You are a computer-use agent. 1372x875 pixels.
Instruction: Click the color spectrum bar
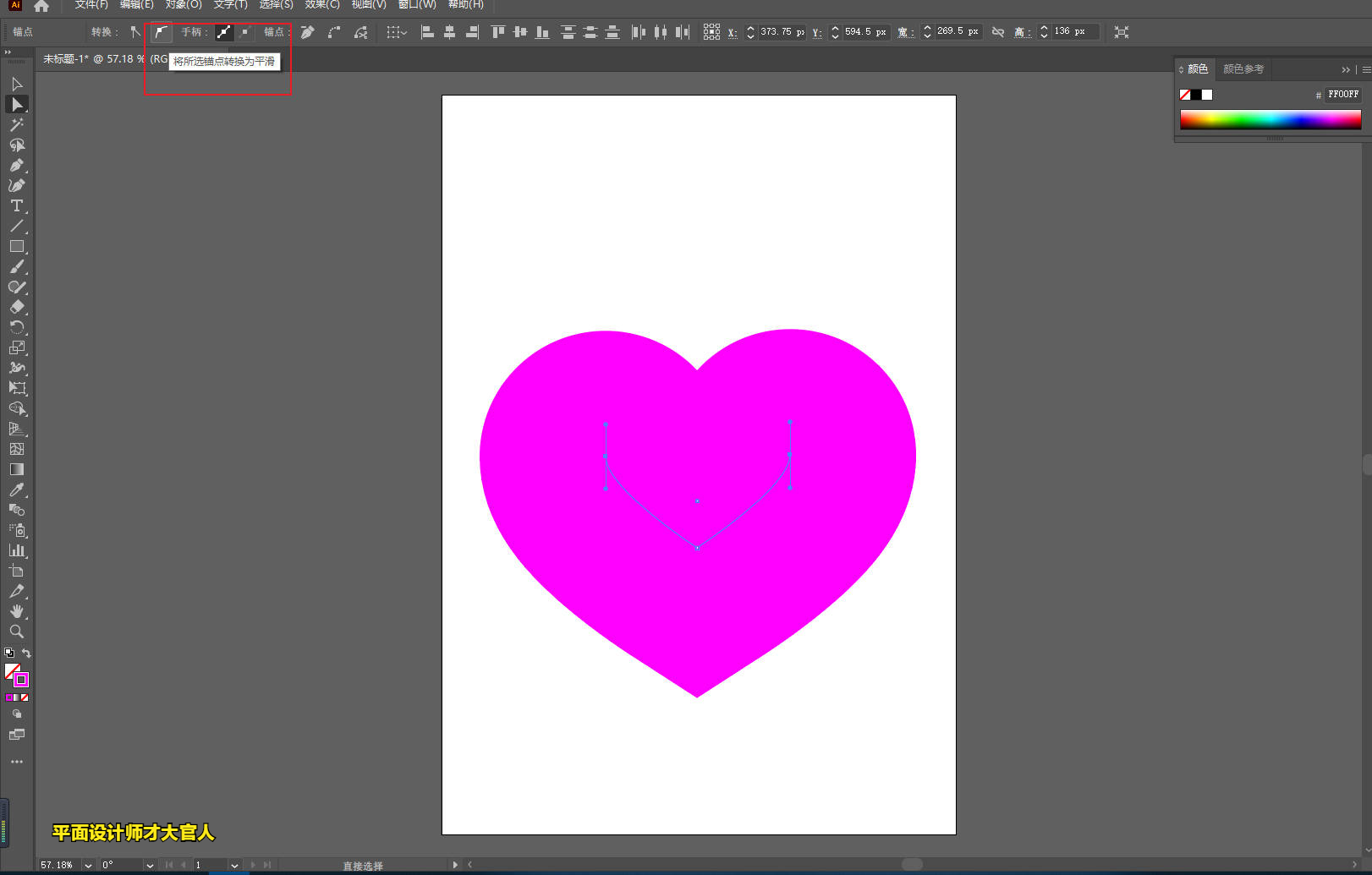(x=1270, y=119)
